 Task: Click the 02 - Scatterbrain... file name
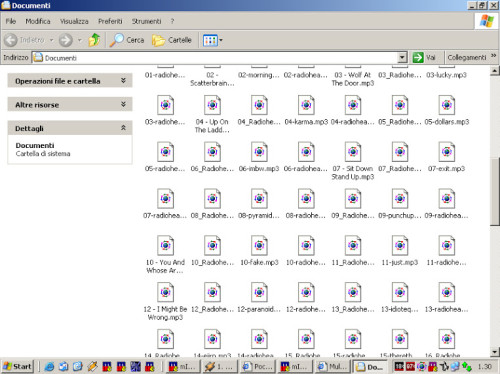coord(212,79)
